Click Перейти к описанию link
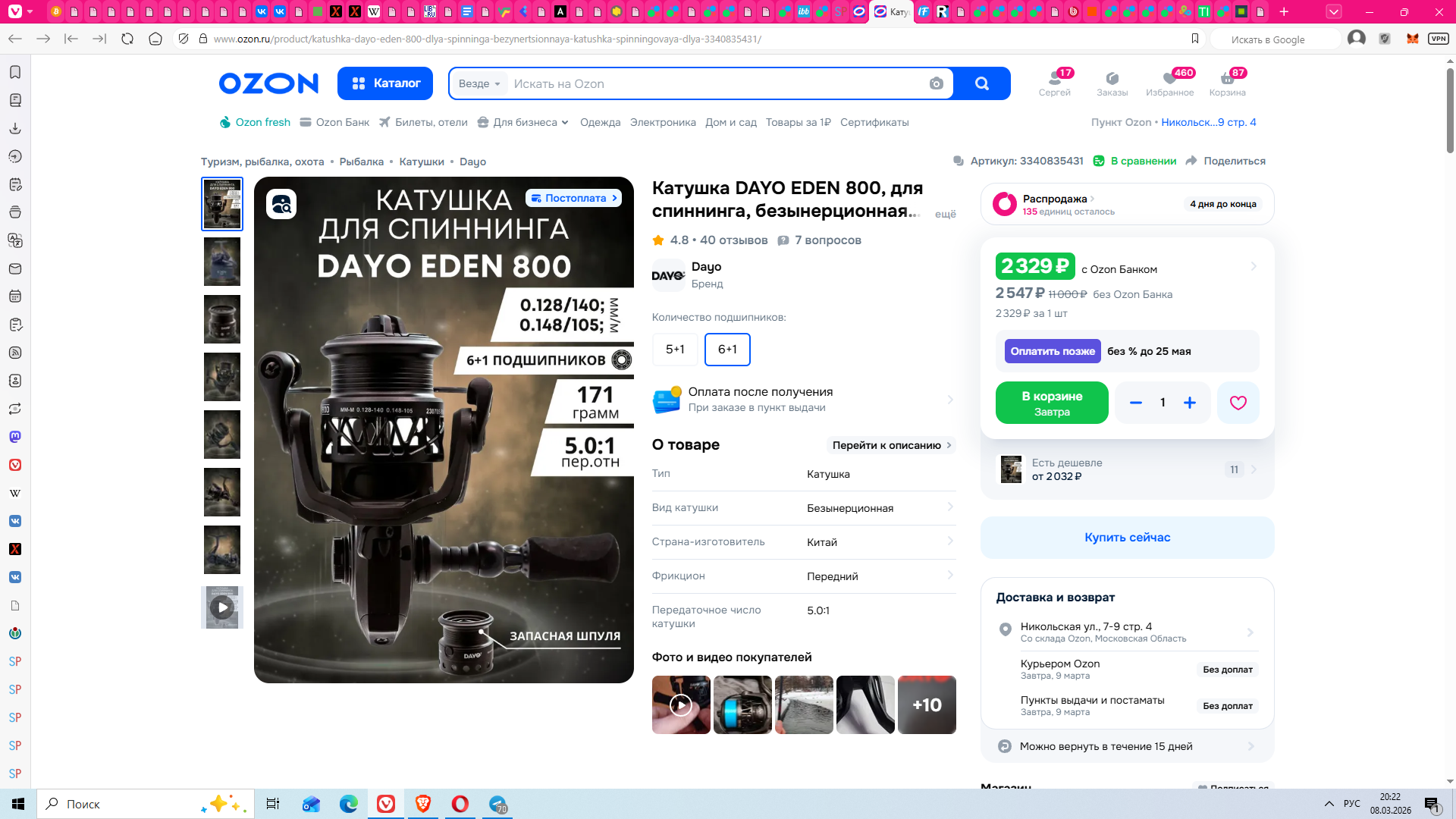1456x819 pixels. (x=890, y=445)
